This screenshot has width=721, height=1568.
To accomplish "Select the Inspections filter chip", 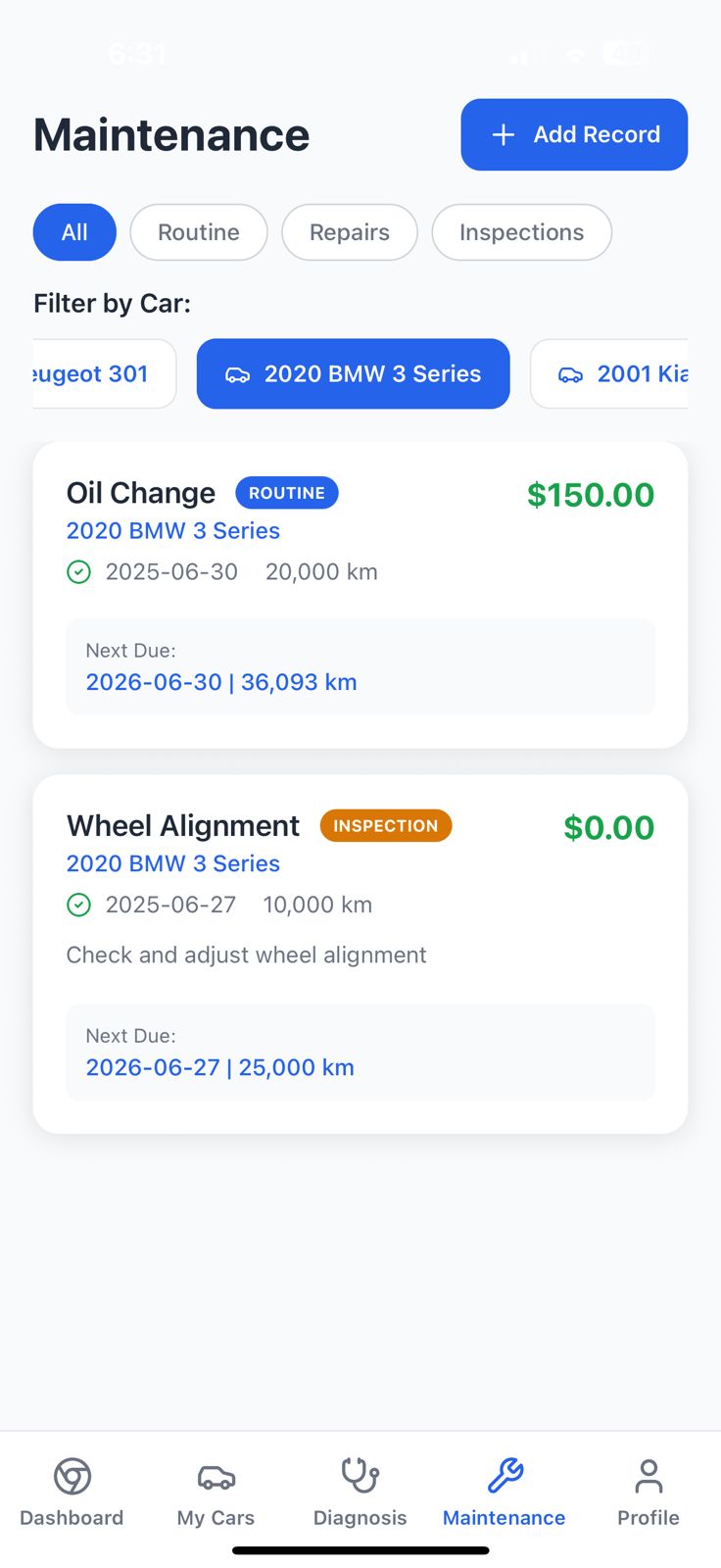I will pos(522,232).
